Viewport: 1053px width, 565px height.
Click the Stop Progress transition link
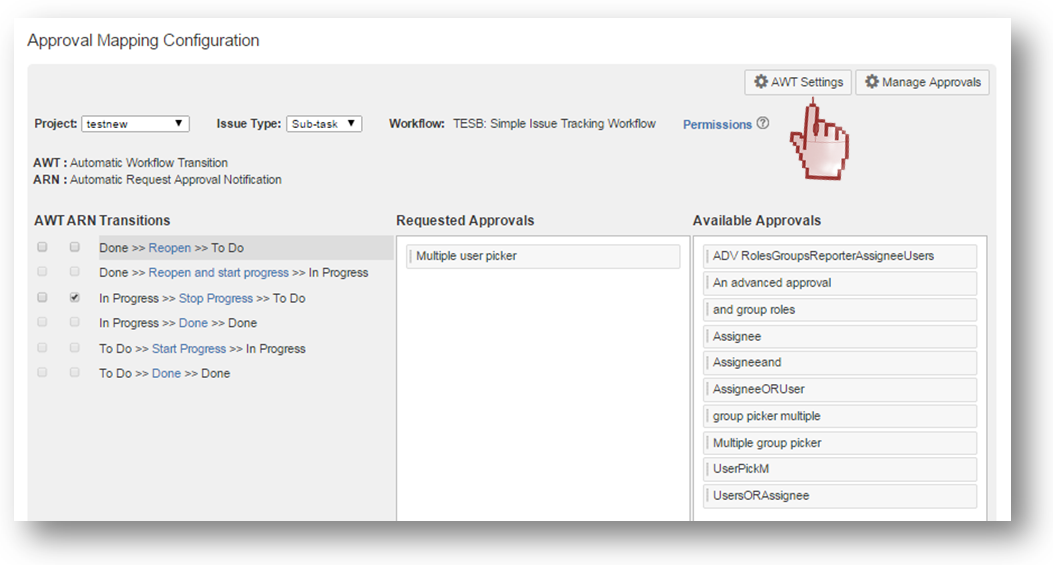(x=215, y=299)
